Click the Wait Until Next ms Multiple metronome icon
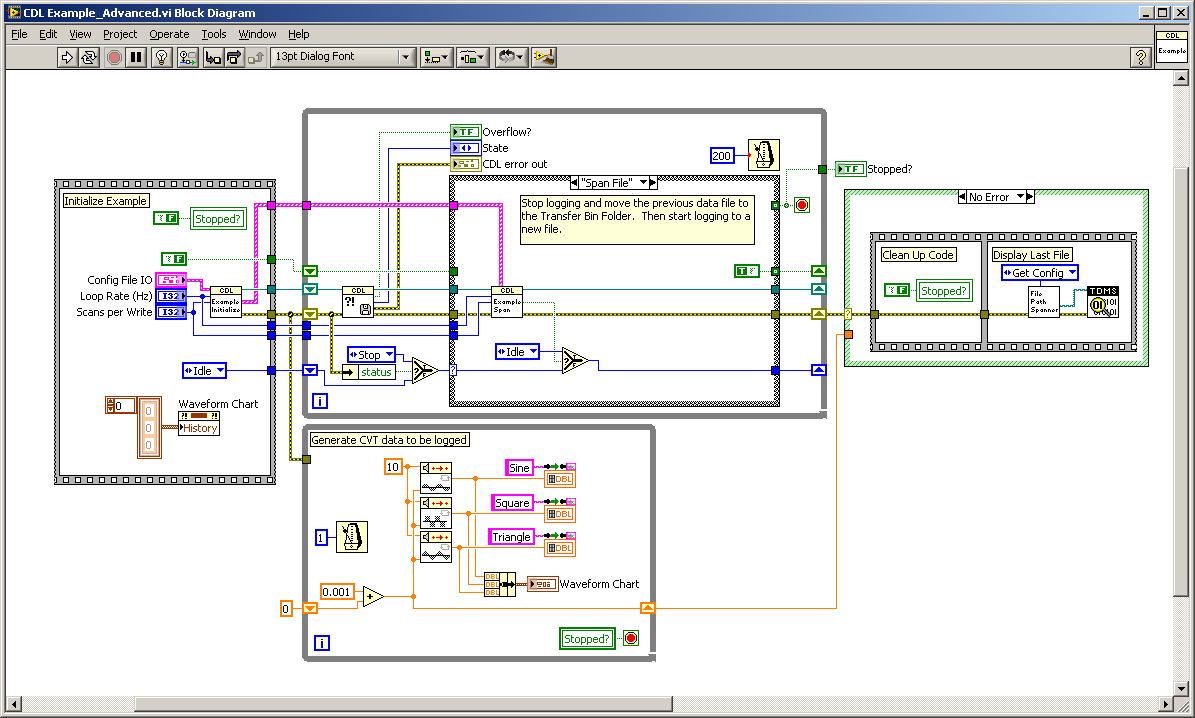The image size is (1195, 718). 763,154
